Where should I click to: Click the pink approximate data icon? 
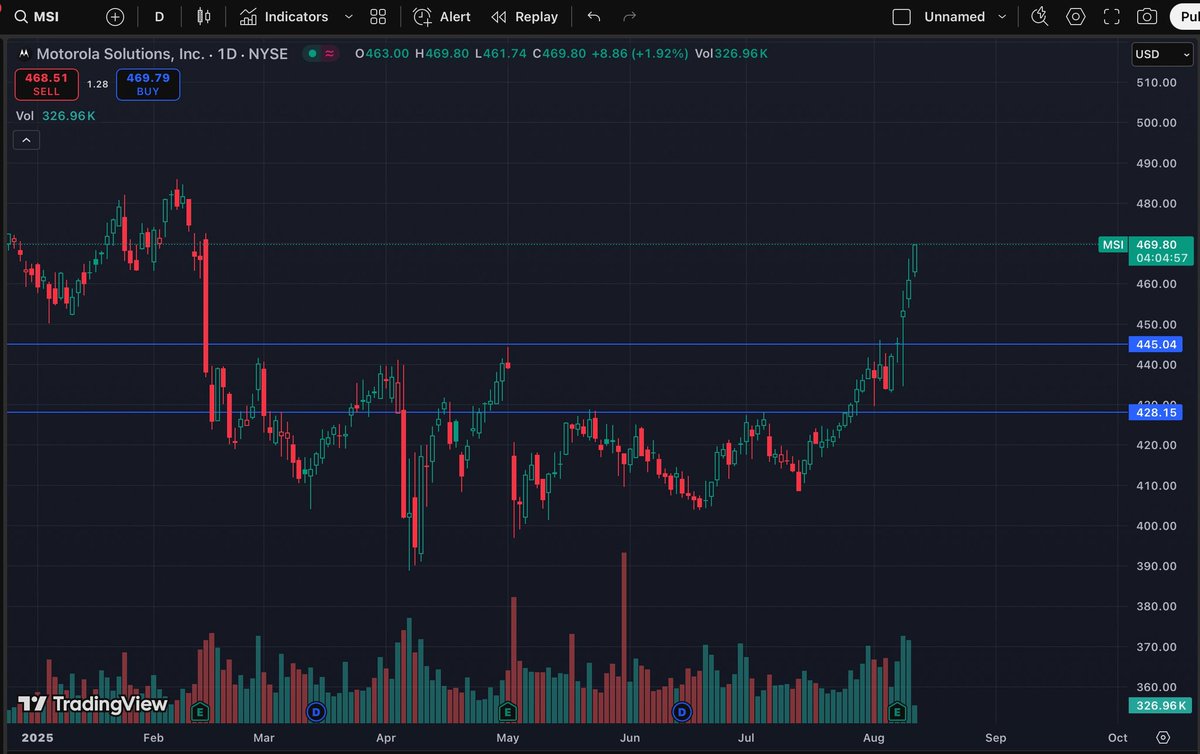tap(329, 54)
